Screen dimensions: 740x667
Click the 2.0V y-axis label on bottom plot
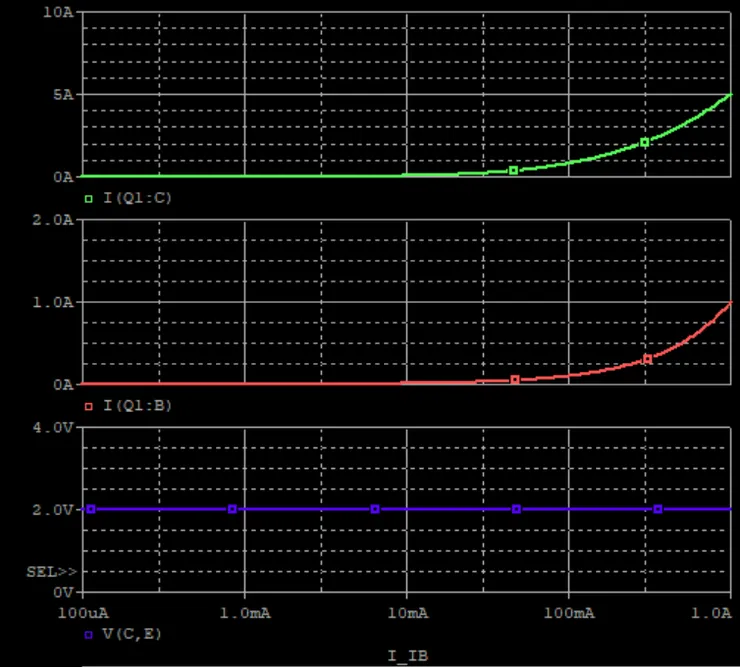pyautogui.click(x=53, y=510)
